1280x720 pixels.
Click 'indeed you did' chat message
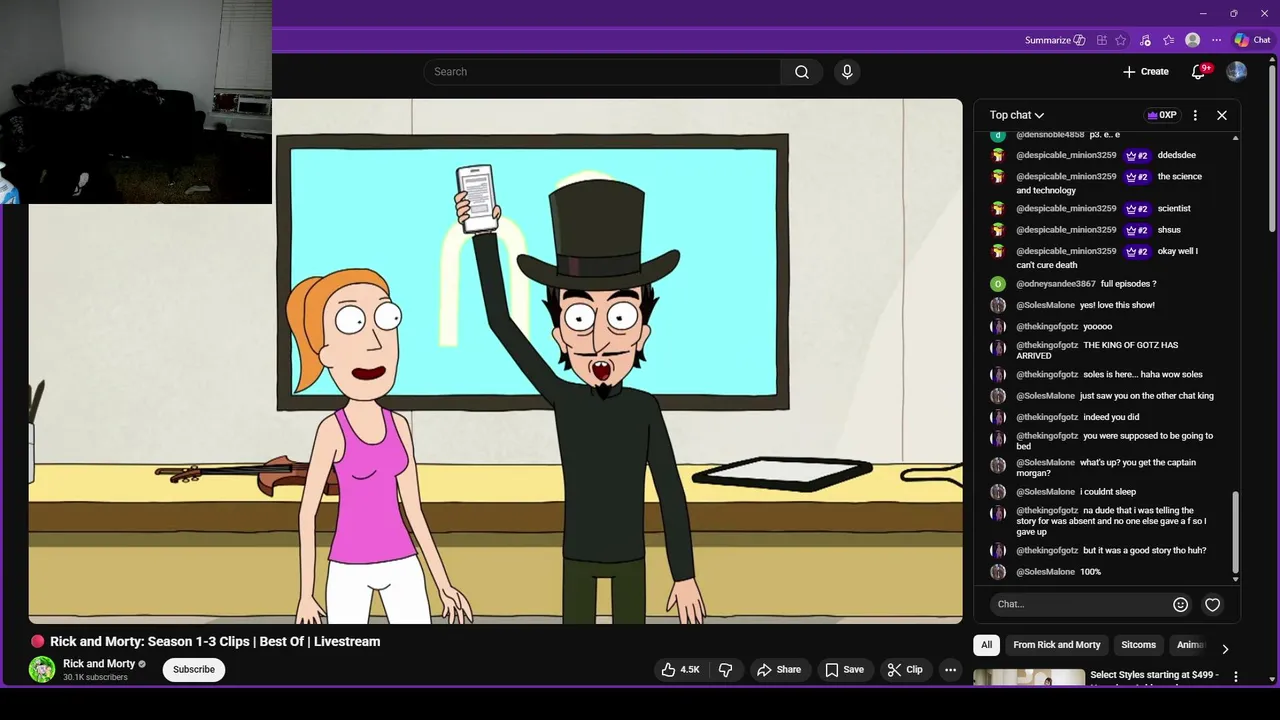[x=1111, y=417]
